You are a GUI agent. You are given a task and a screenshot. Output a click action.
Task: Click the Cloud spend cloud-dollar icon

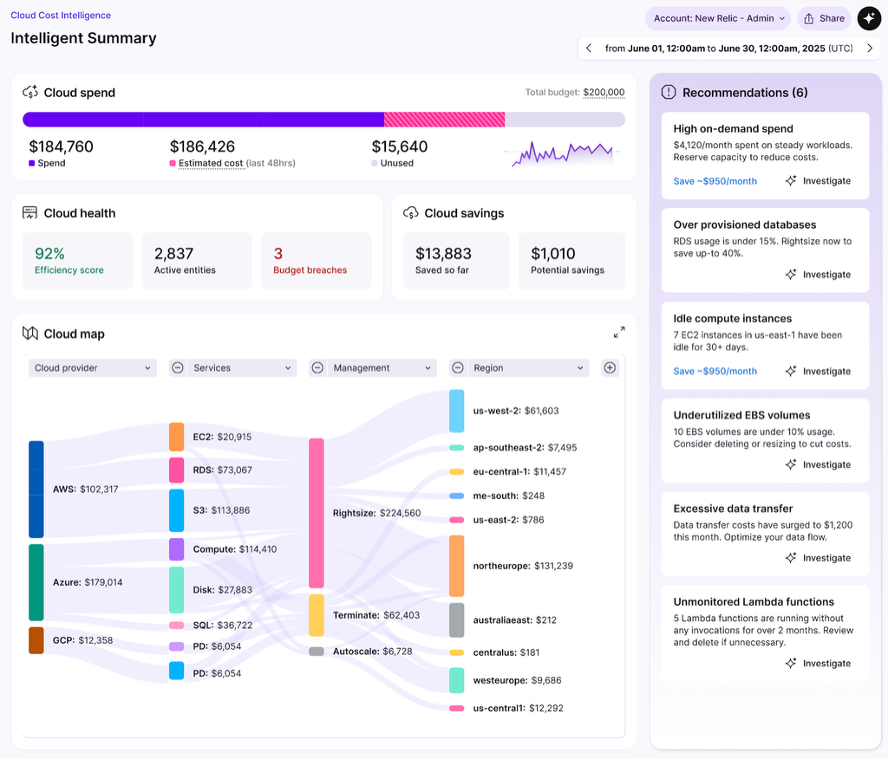(28, 92)
